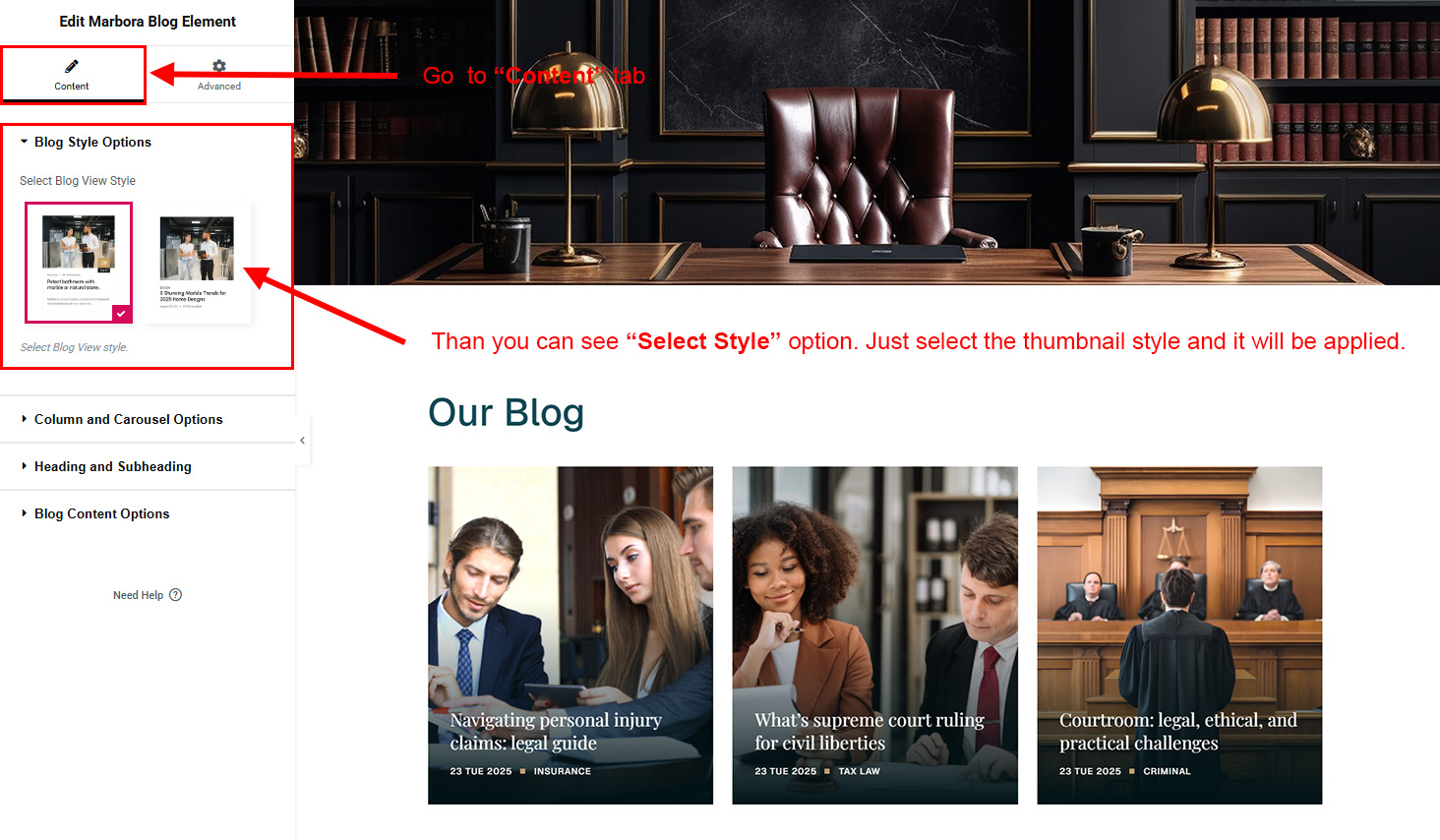This screenshot has height=840, width=1440.
Task: Open 'Courtroom: legal, ethical' blog post
Action: pos(1178,732)
